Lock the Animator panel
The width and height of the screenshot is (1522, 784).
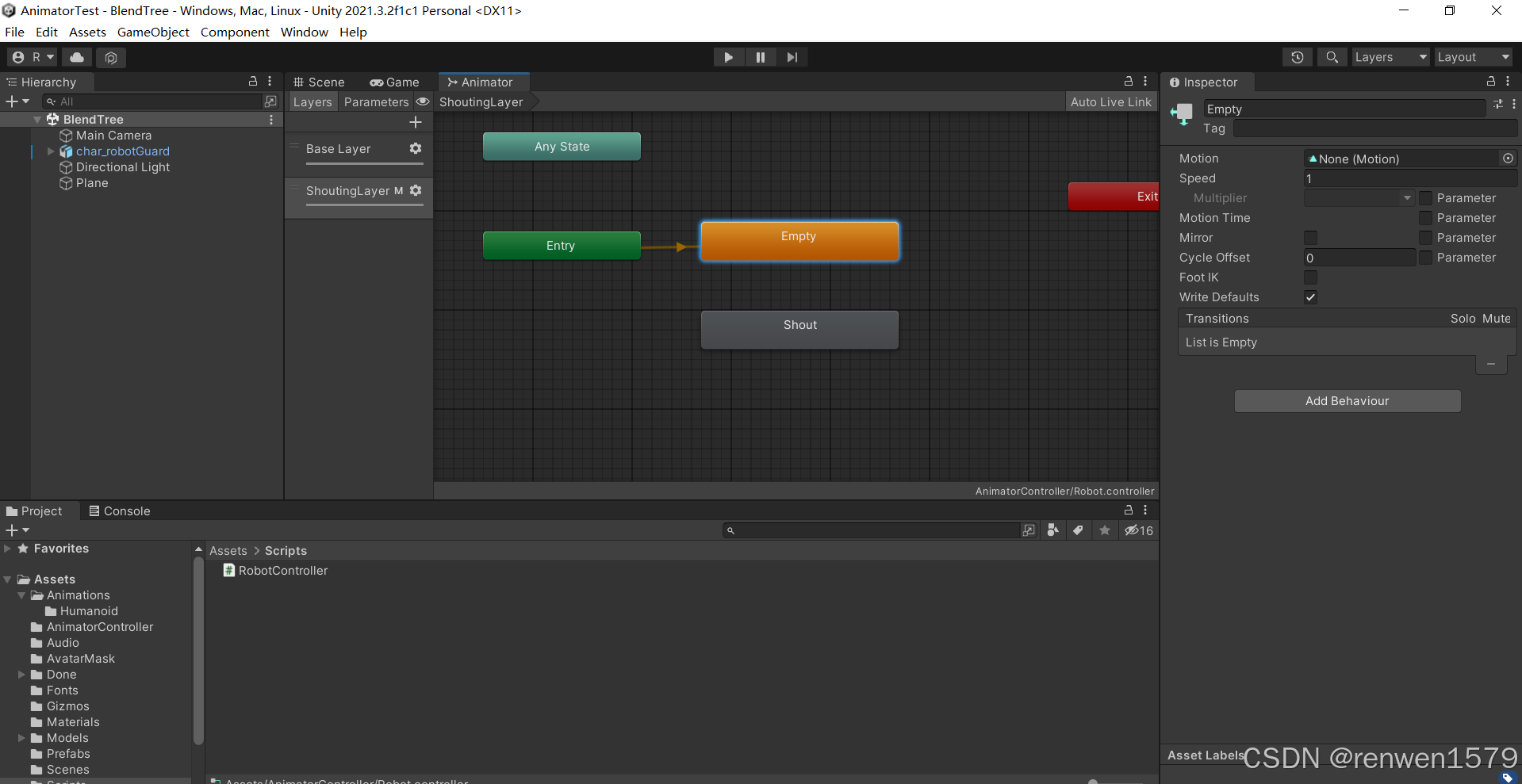point(1129,81)
